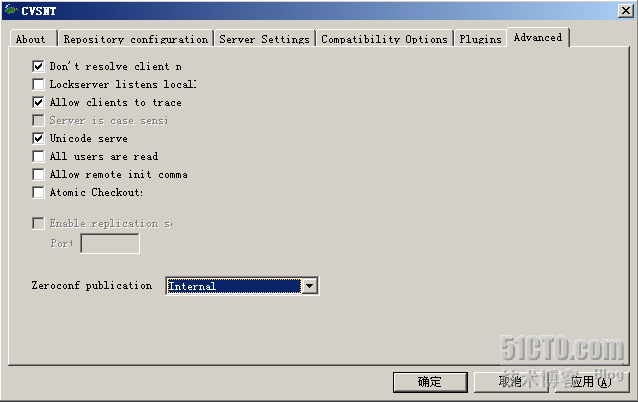Select the Internal value in Zeroconf combo box
This screenshot has height=402, width=638.
[x=234, y=286]
